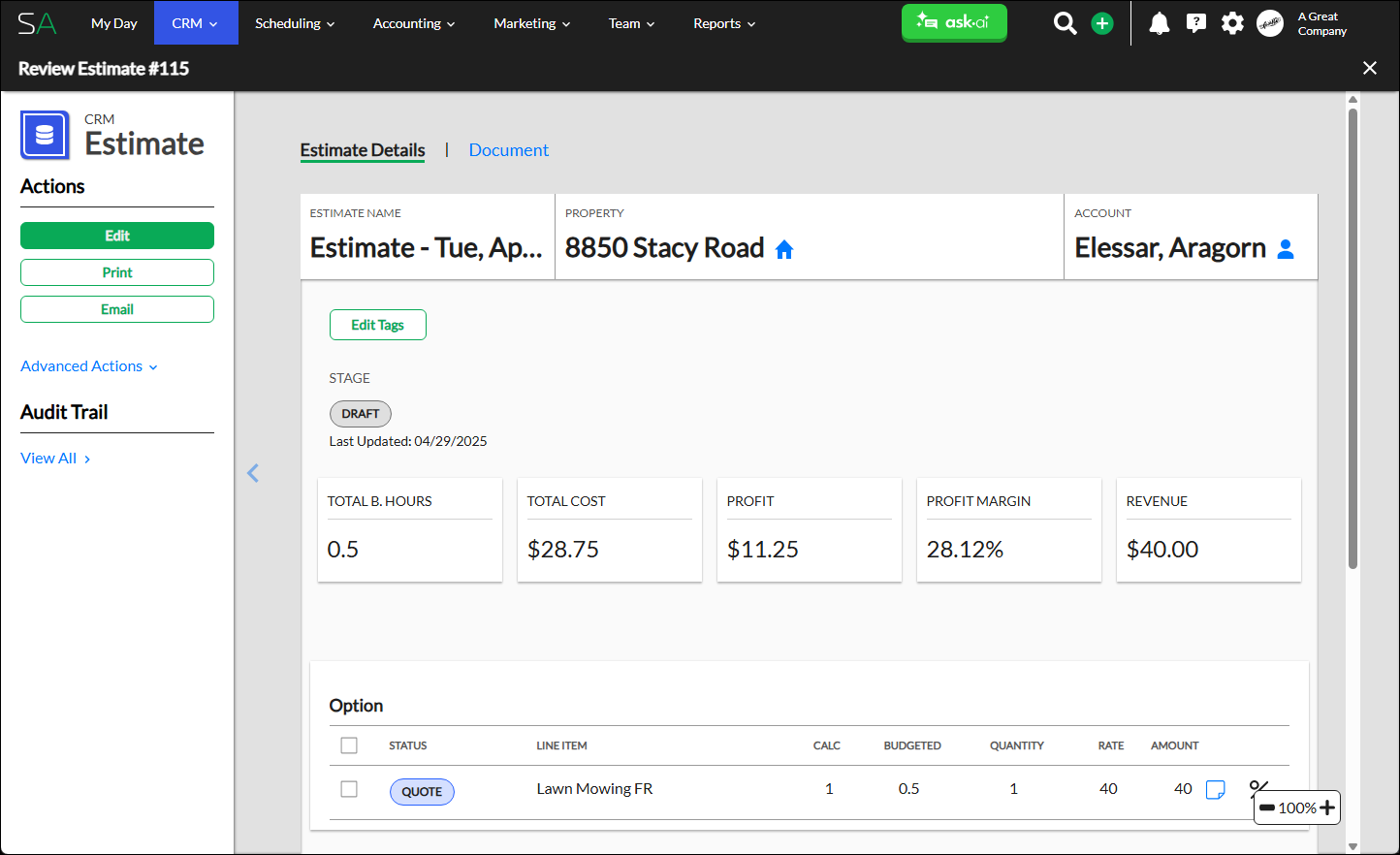
Task: Click the green Edit button
Action: click(x=117, y=236)
